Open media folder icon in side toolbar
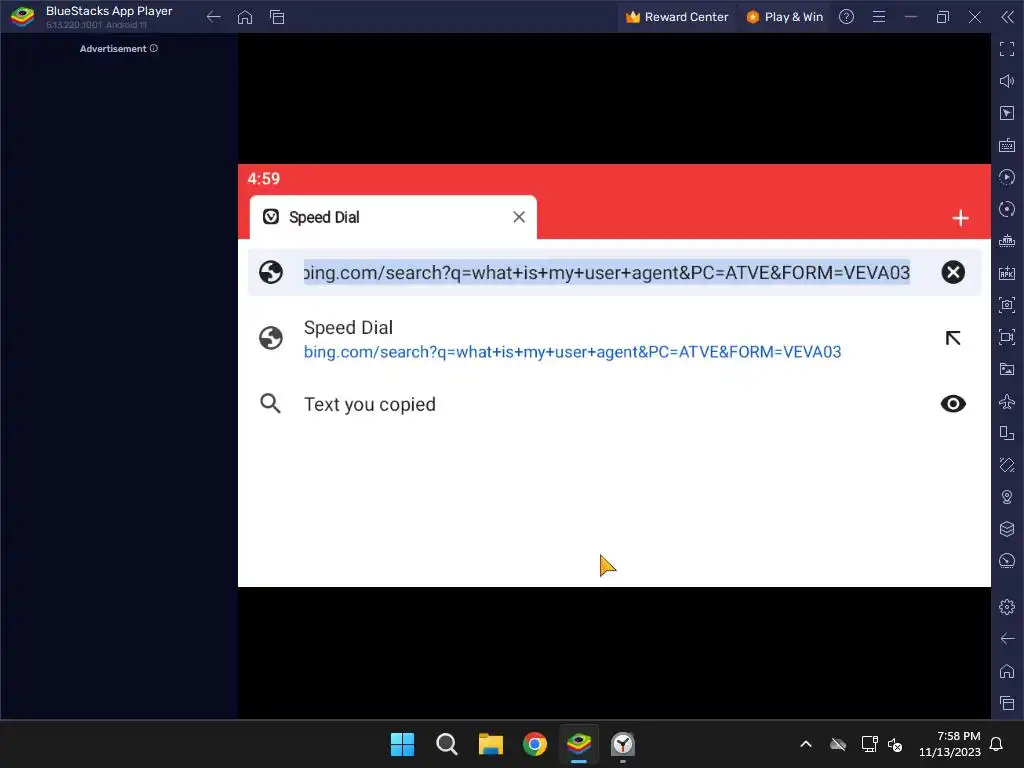 1007,369
